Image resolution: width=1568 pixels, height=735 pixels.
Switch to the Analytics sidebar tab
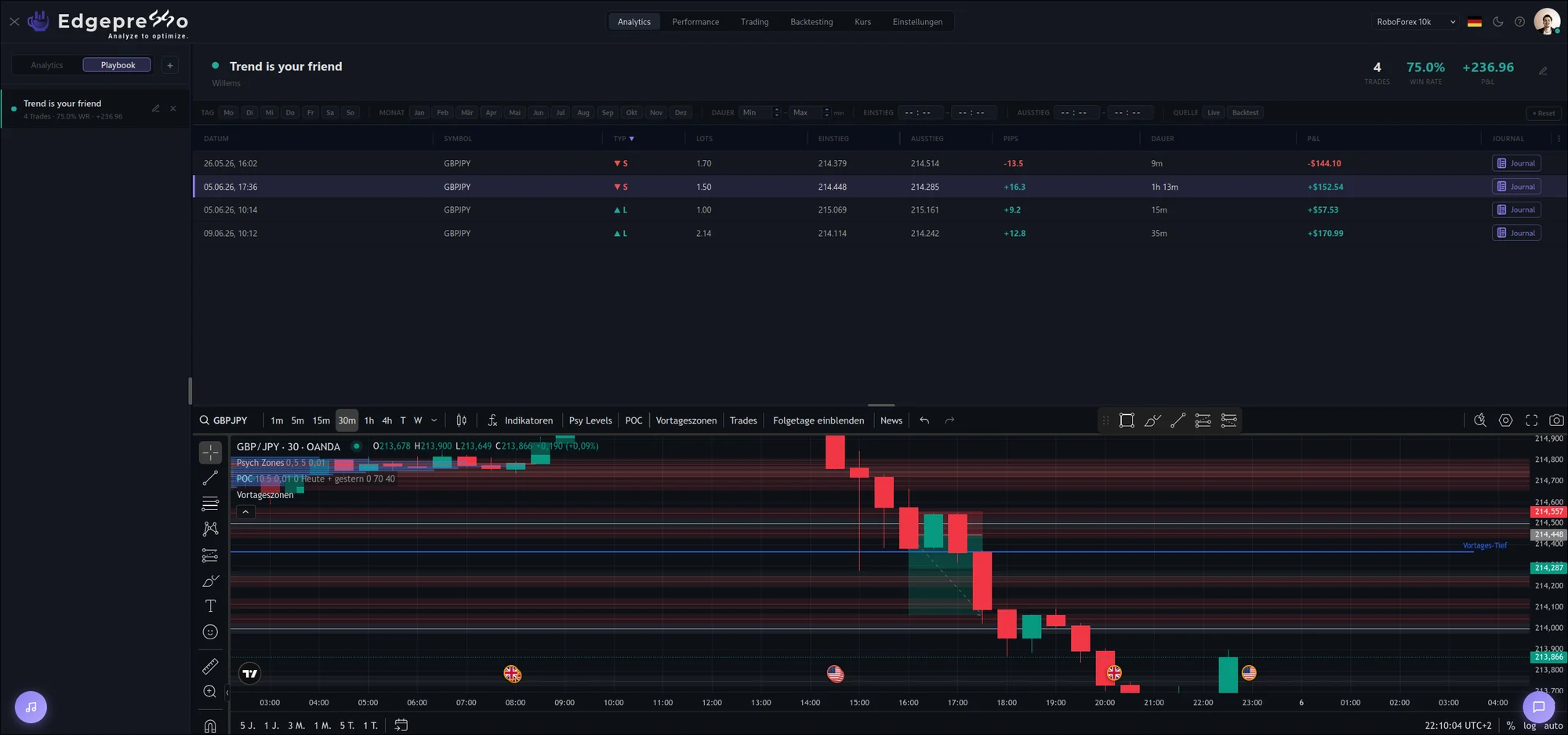(x=47, y=65)
